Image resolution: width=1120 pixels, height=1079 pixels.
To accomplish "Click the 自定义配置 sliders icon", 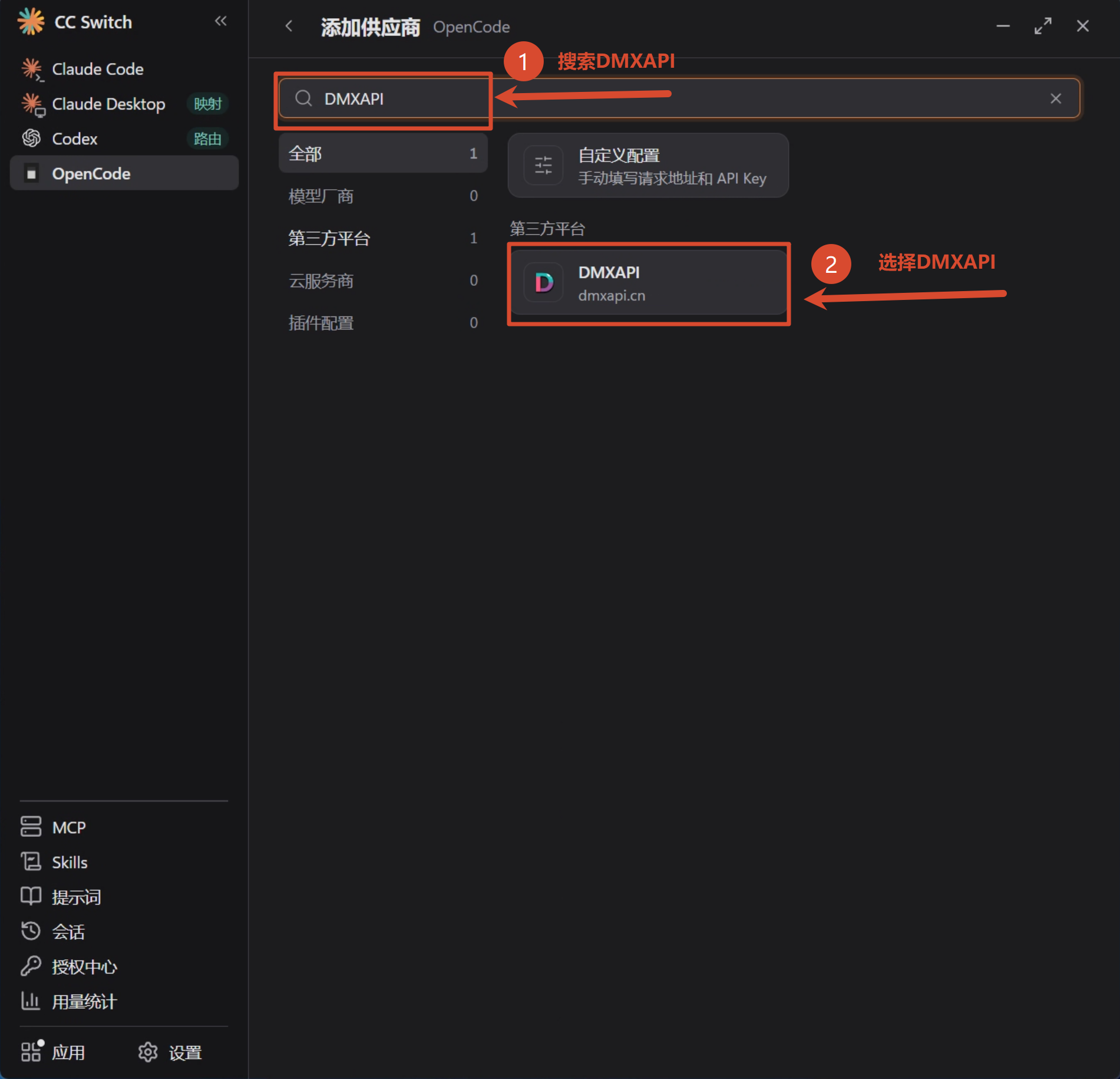I will click(543, 166).
